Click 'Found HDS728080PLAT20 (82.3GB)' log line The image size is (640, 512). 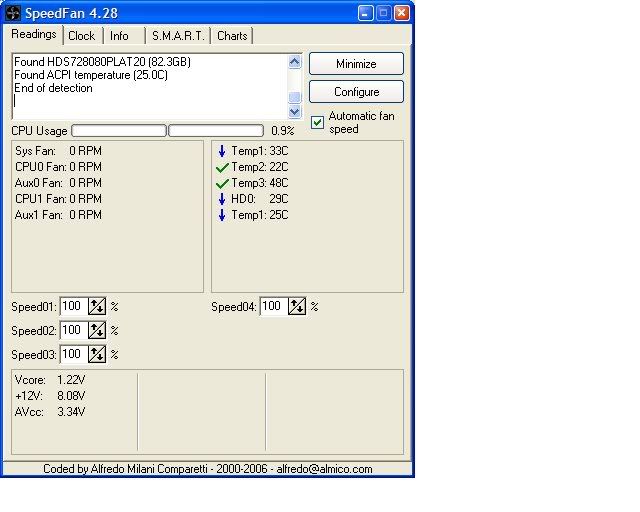click(102, 62)
